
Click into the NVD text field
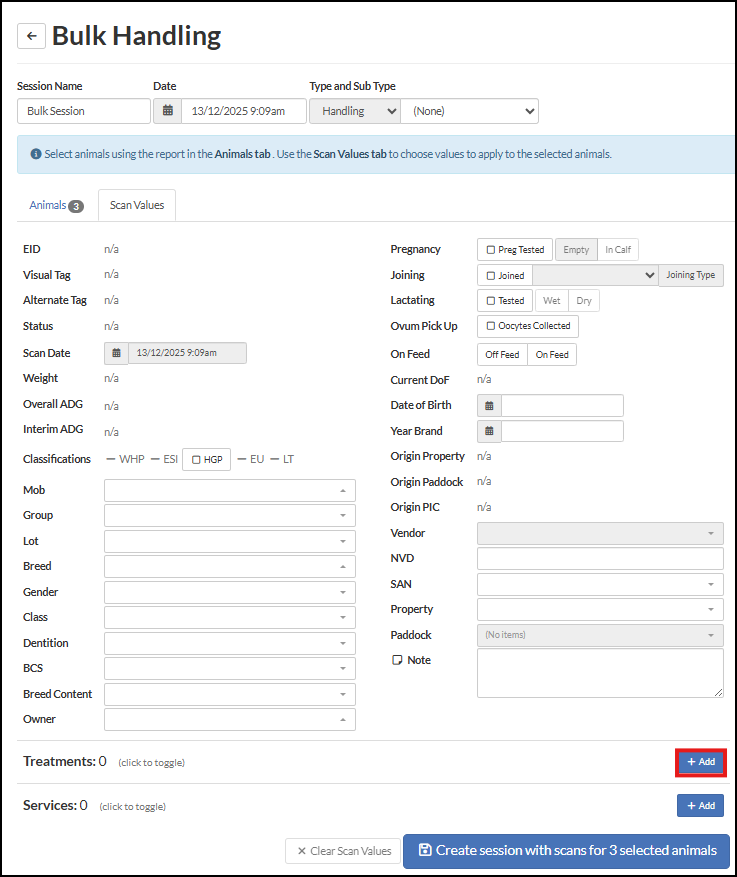tap(600, 558)
